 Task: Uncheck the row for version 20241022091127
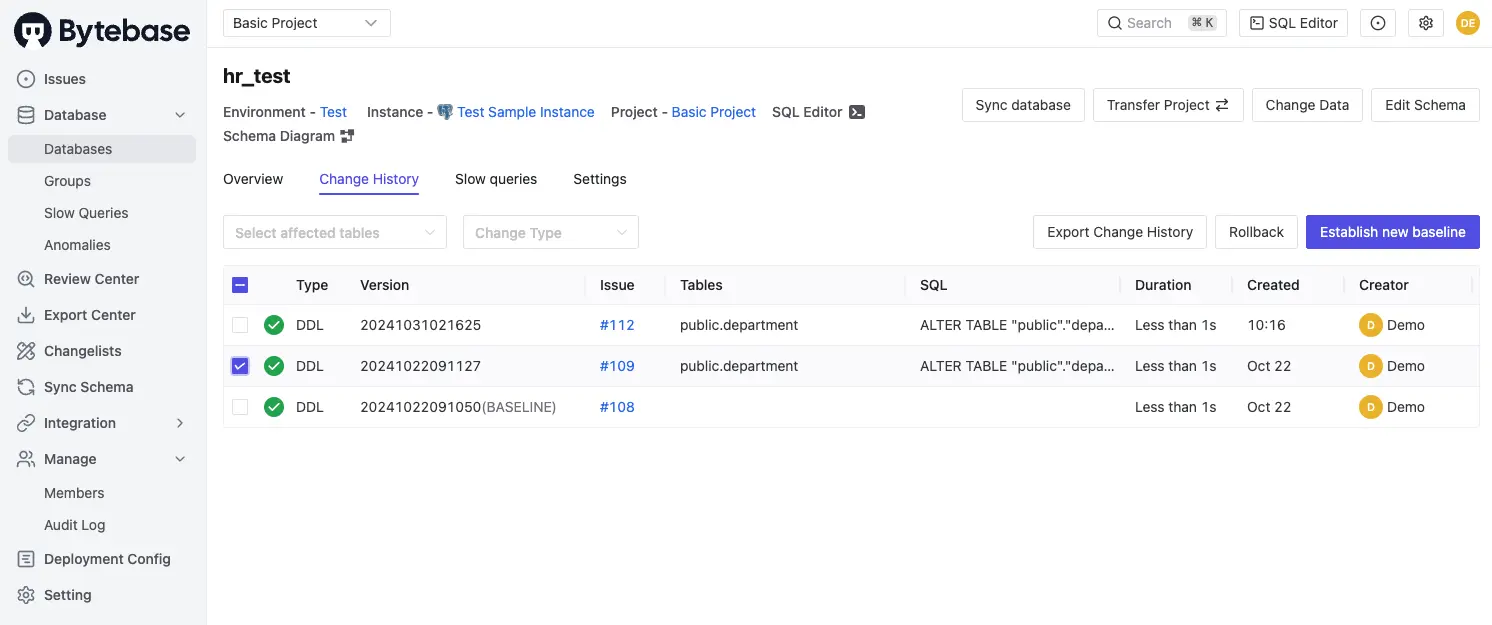pyautogui.click(x=240, y=366)
